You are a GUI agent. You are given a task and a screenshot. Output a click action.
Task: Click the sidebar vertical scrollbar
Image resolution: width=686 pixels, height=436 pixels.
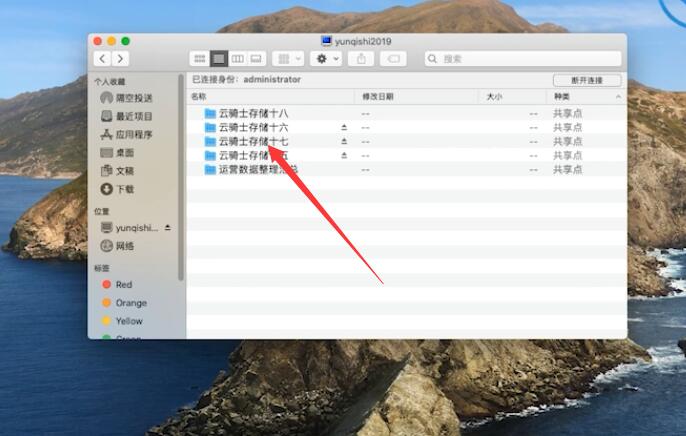coord(181,177)
